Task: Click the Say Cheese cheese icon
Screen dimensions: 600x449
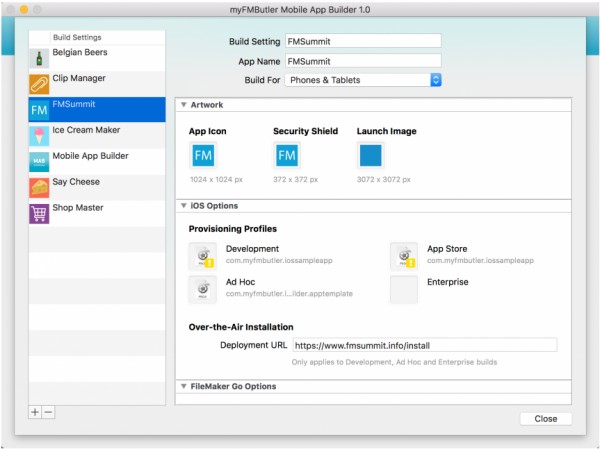Action: [x=39, y=188]
